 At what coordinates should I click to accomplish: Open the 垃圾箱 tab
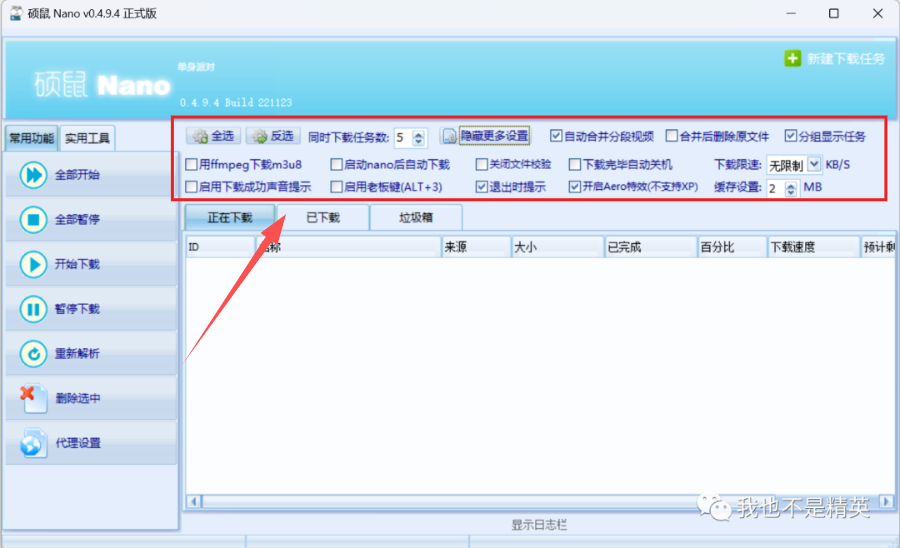tap(416, 217)
